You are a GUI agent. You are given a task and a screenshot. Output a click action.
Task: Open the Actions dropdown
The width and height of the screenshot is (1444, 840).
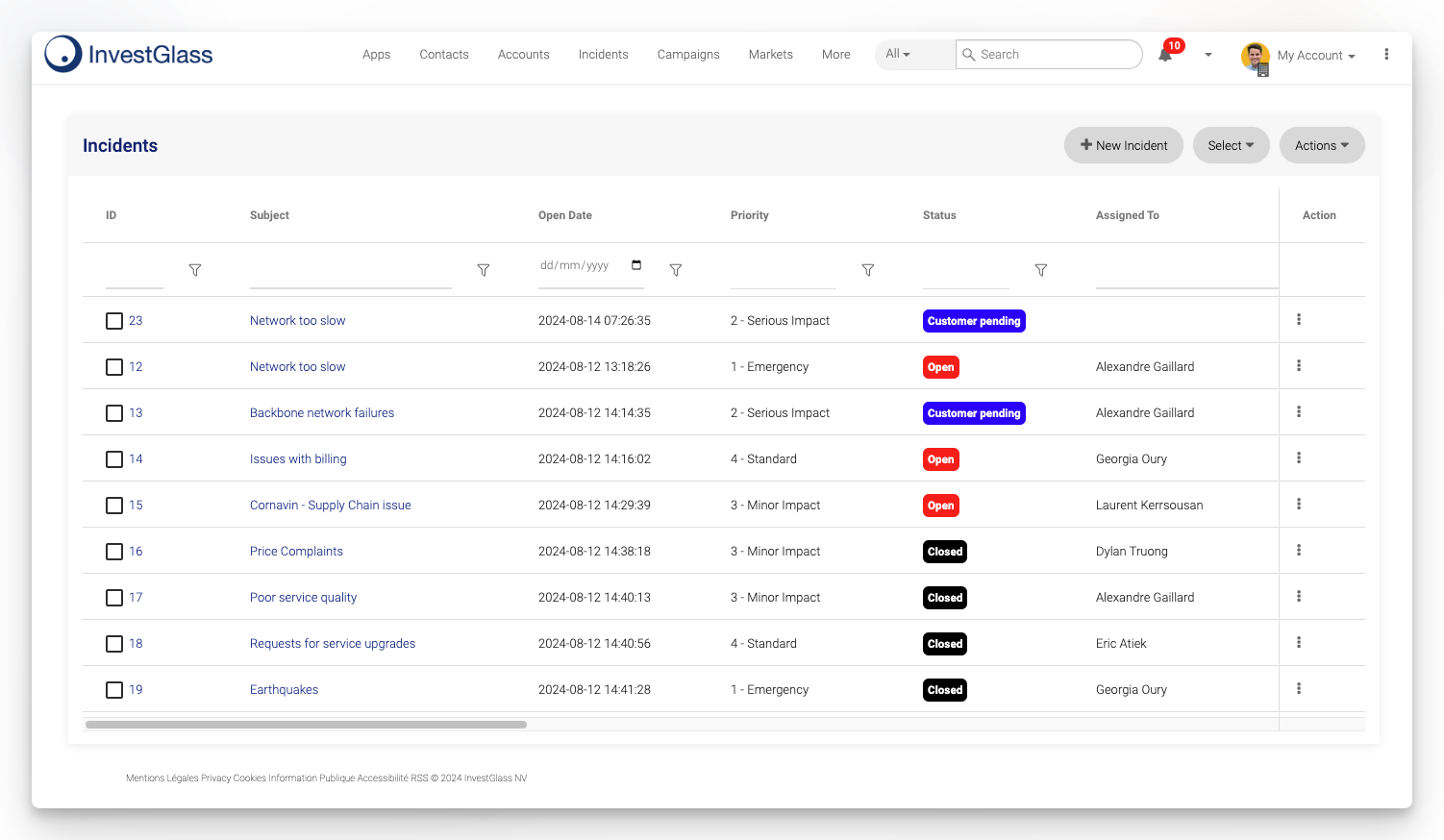click(x=1322, y=145)
